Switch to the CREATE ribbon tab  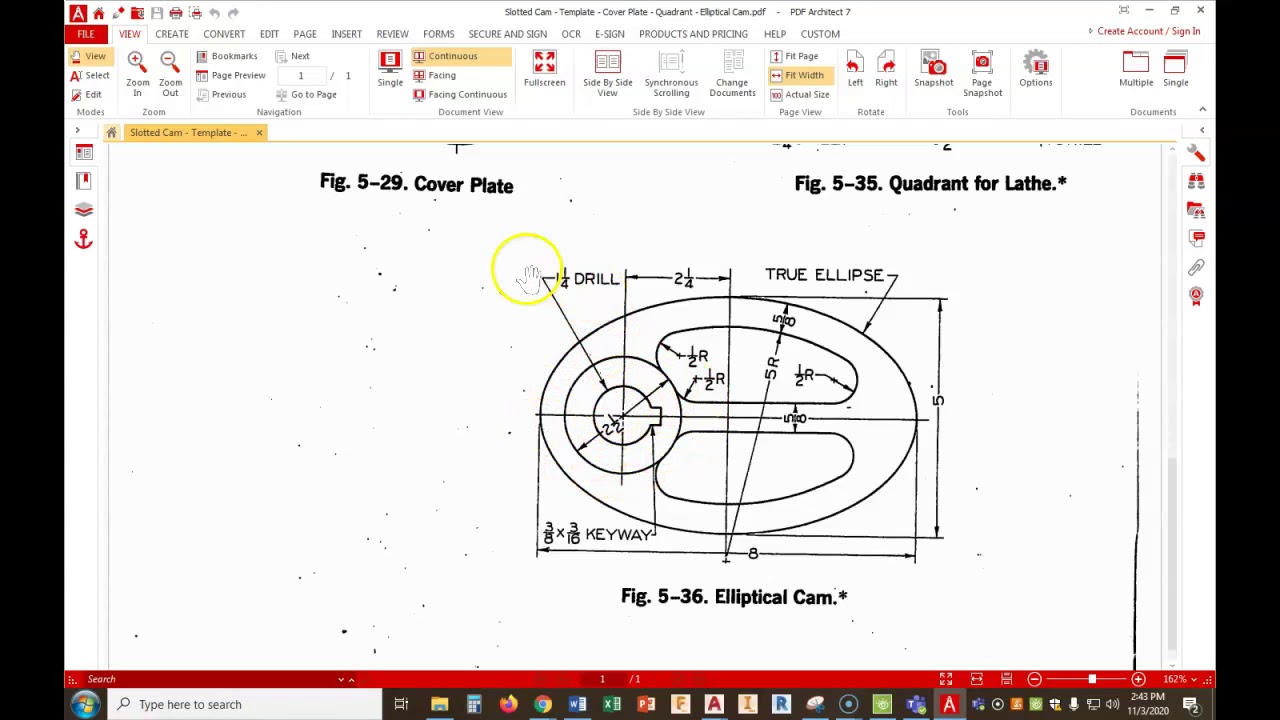click(171, 34)
